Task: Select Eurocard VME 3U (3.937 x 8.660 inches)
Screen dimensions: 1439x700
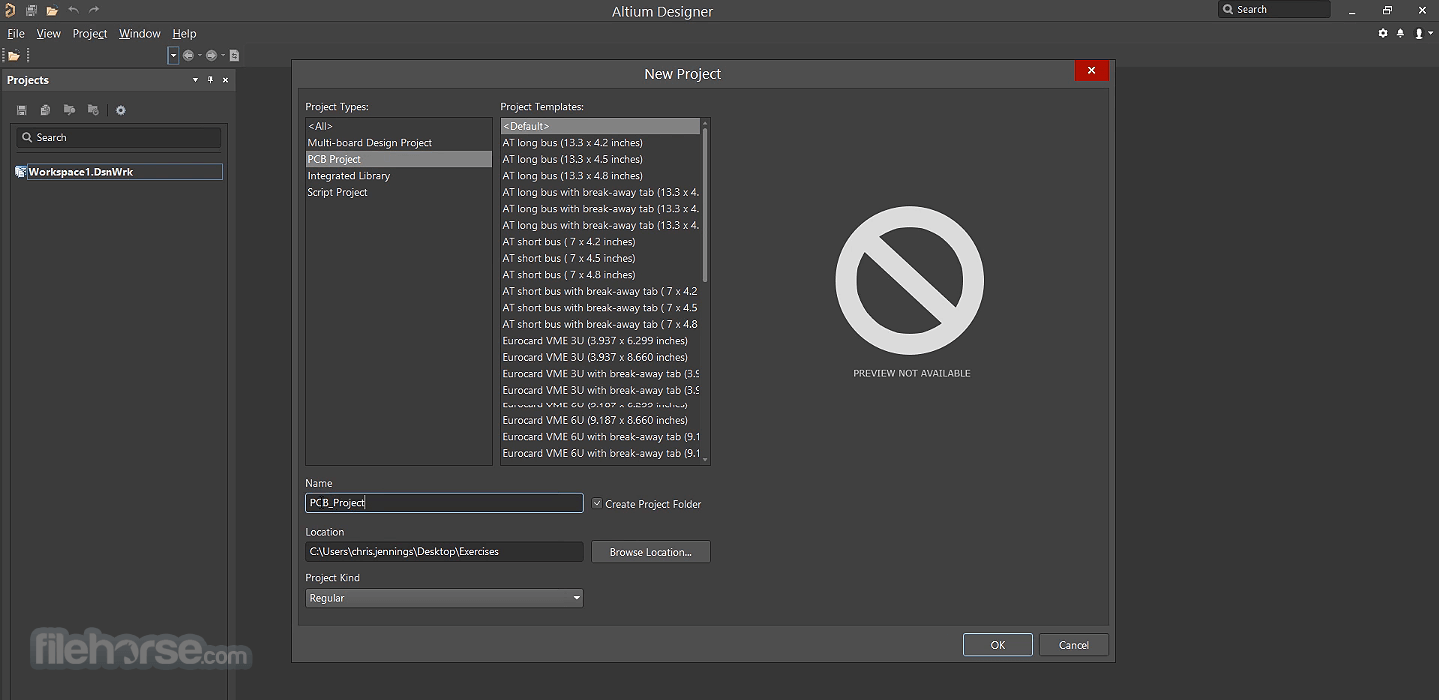Action: click(x=600, y=357)
